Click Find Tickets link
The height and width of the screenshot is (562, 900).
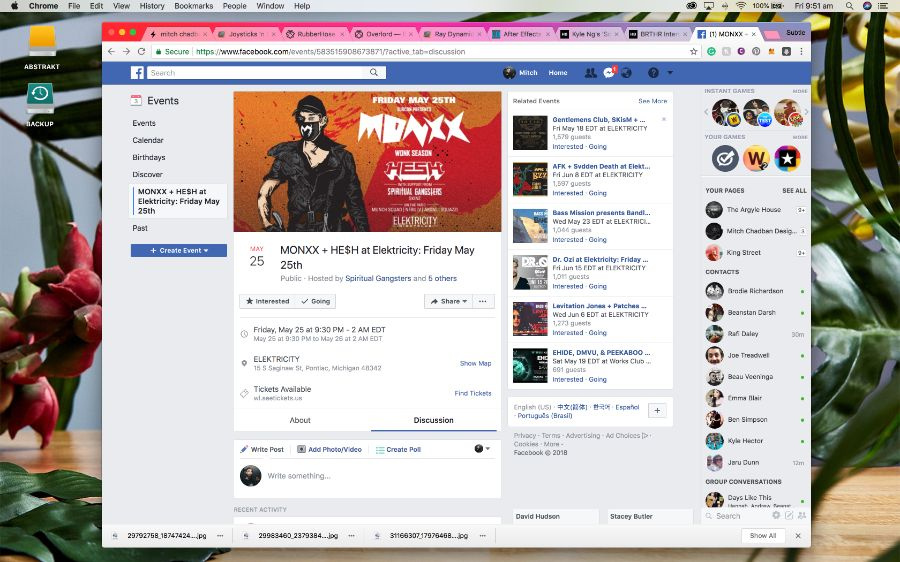[x=473, y=393]
